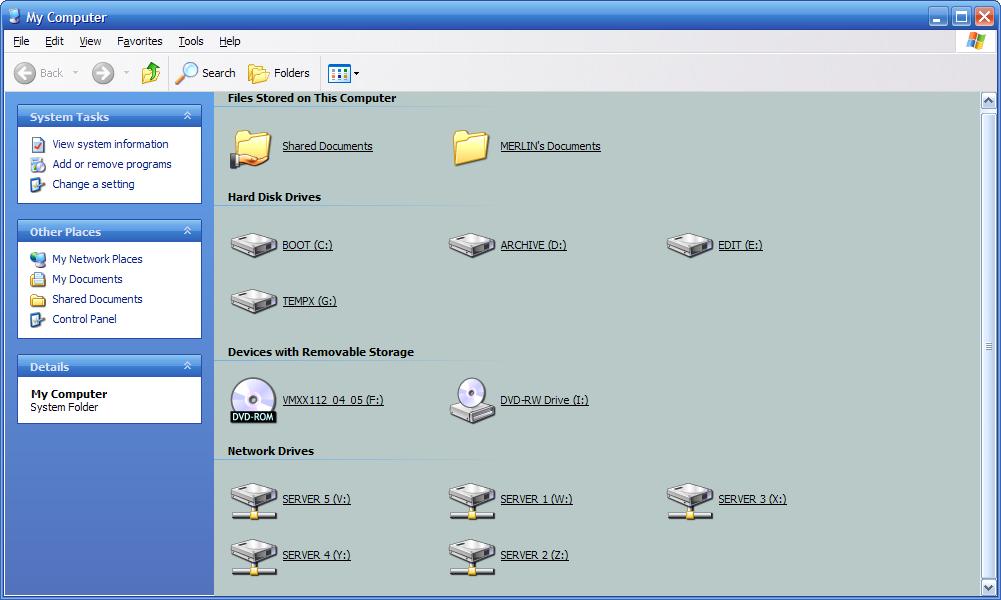Click the Windows flag logo

(x=975, y=41)
